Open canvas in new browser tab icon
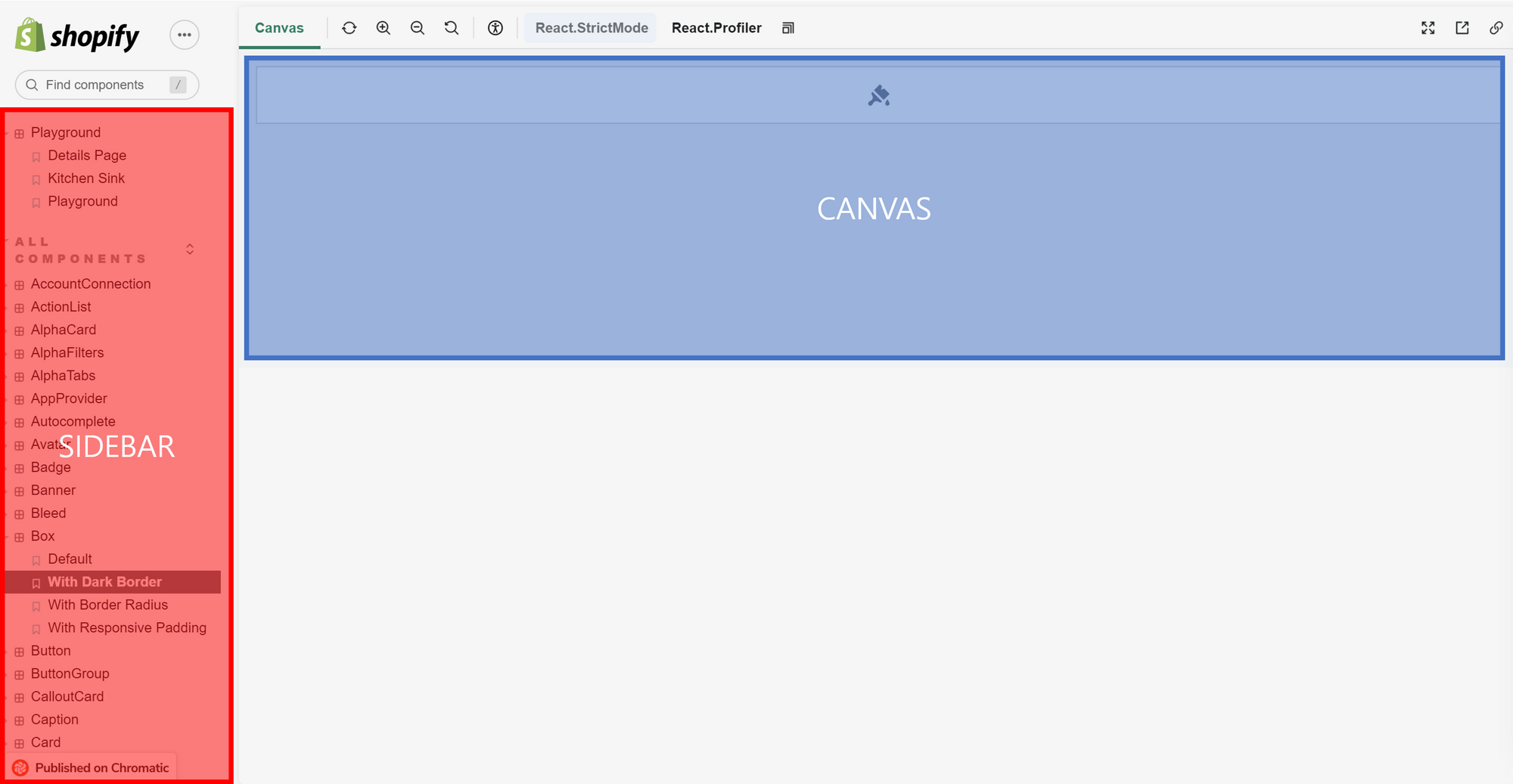1513x784 pixels. (x=1462, y=28)
